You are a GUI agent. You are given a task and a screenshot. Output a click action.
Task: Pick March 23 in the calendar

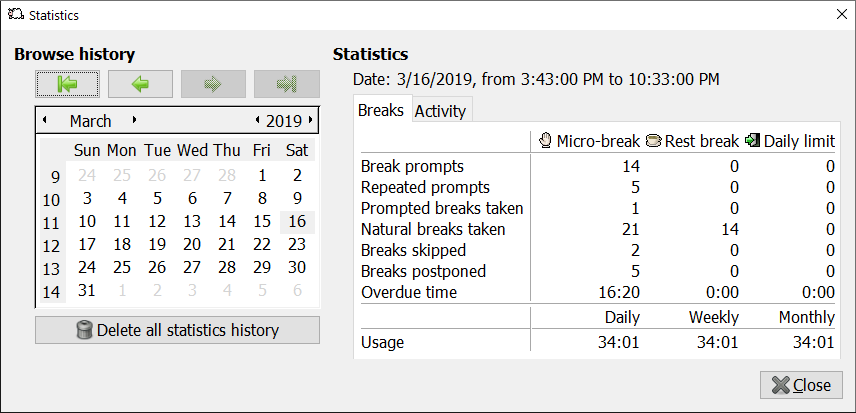pos(297,244)
